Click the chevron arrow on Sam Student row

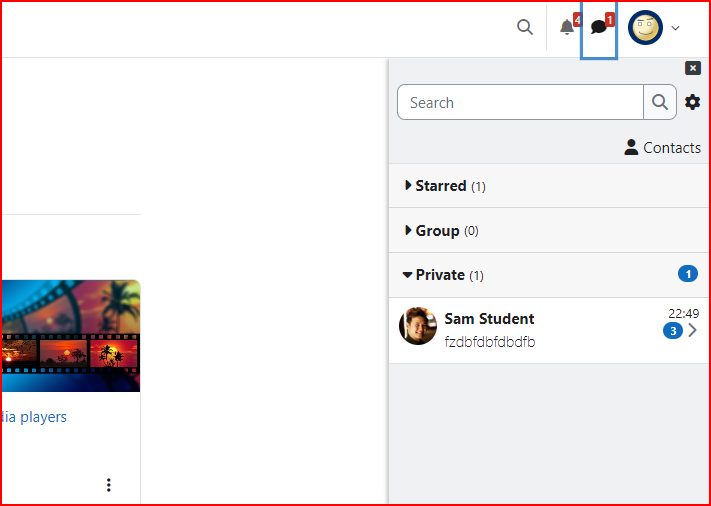coord(692,331)
